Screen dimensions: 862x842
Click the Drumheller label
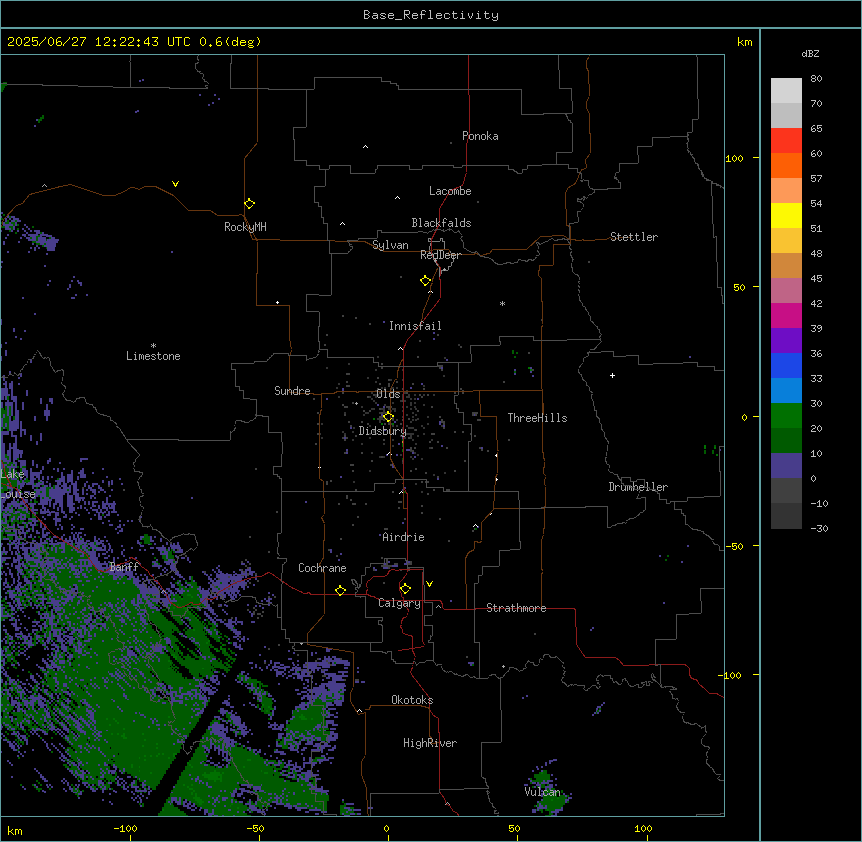638,487
